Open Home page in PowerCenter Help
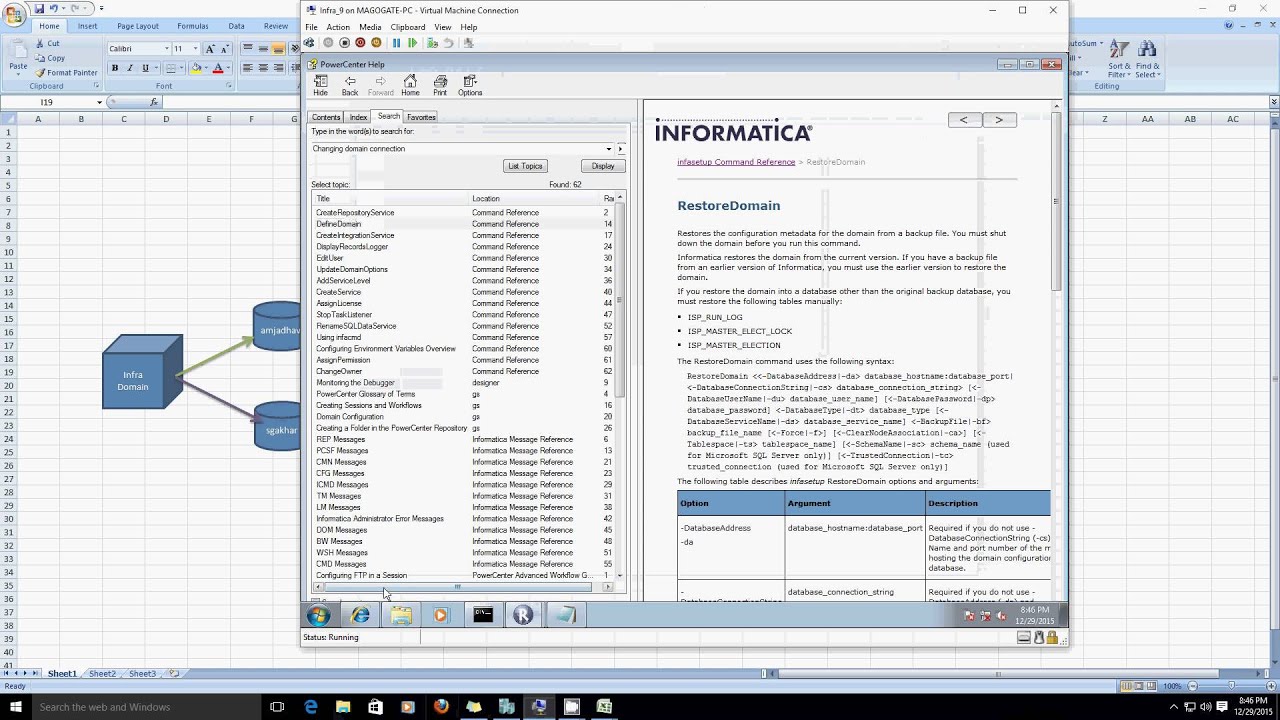Screen dimensions: 1280x720 (410, 86)
